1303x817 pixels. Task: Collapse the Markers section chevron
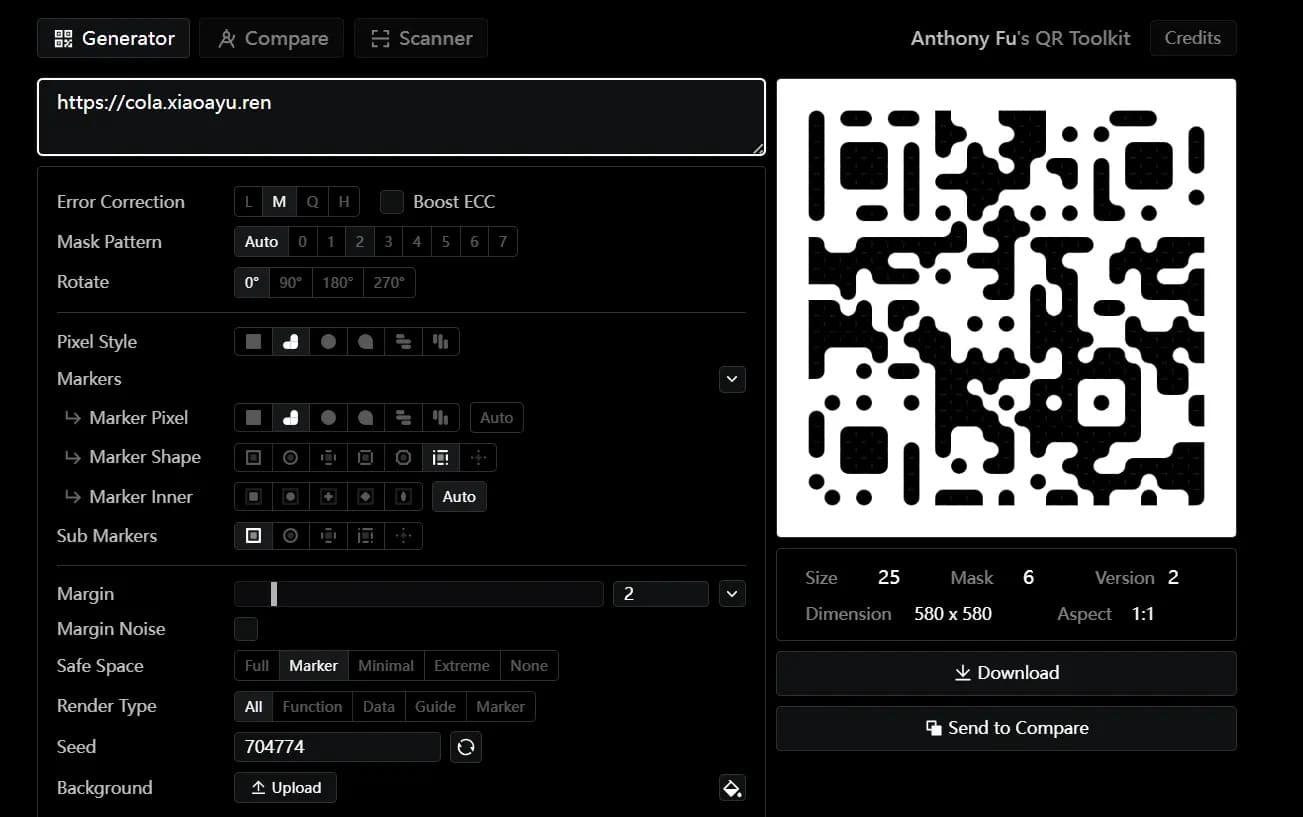click(x=732, y=379)
